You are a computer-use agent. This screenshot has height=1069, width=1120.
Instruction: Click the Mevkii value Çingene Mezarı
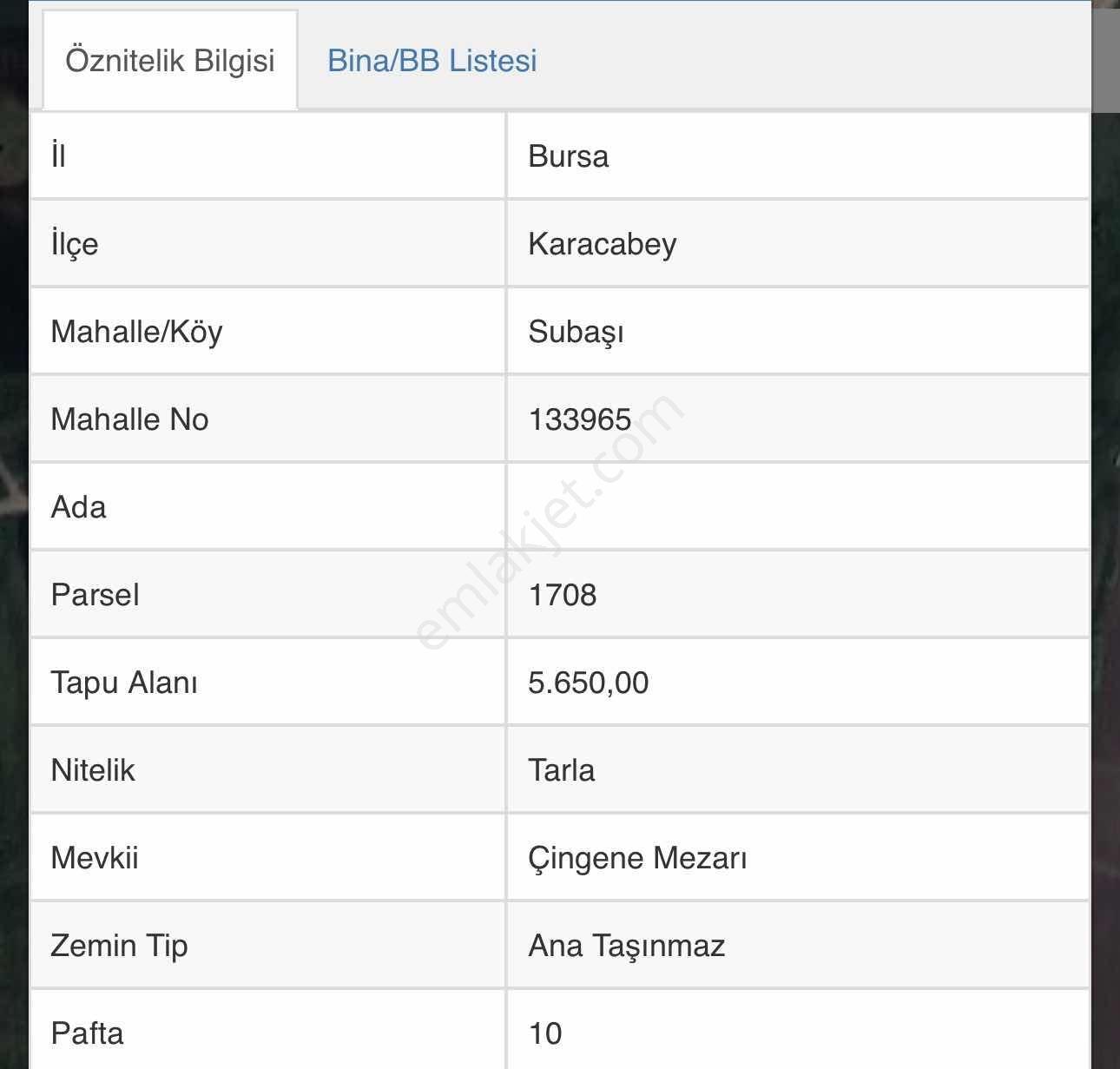pos(638,858)
